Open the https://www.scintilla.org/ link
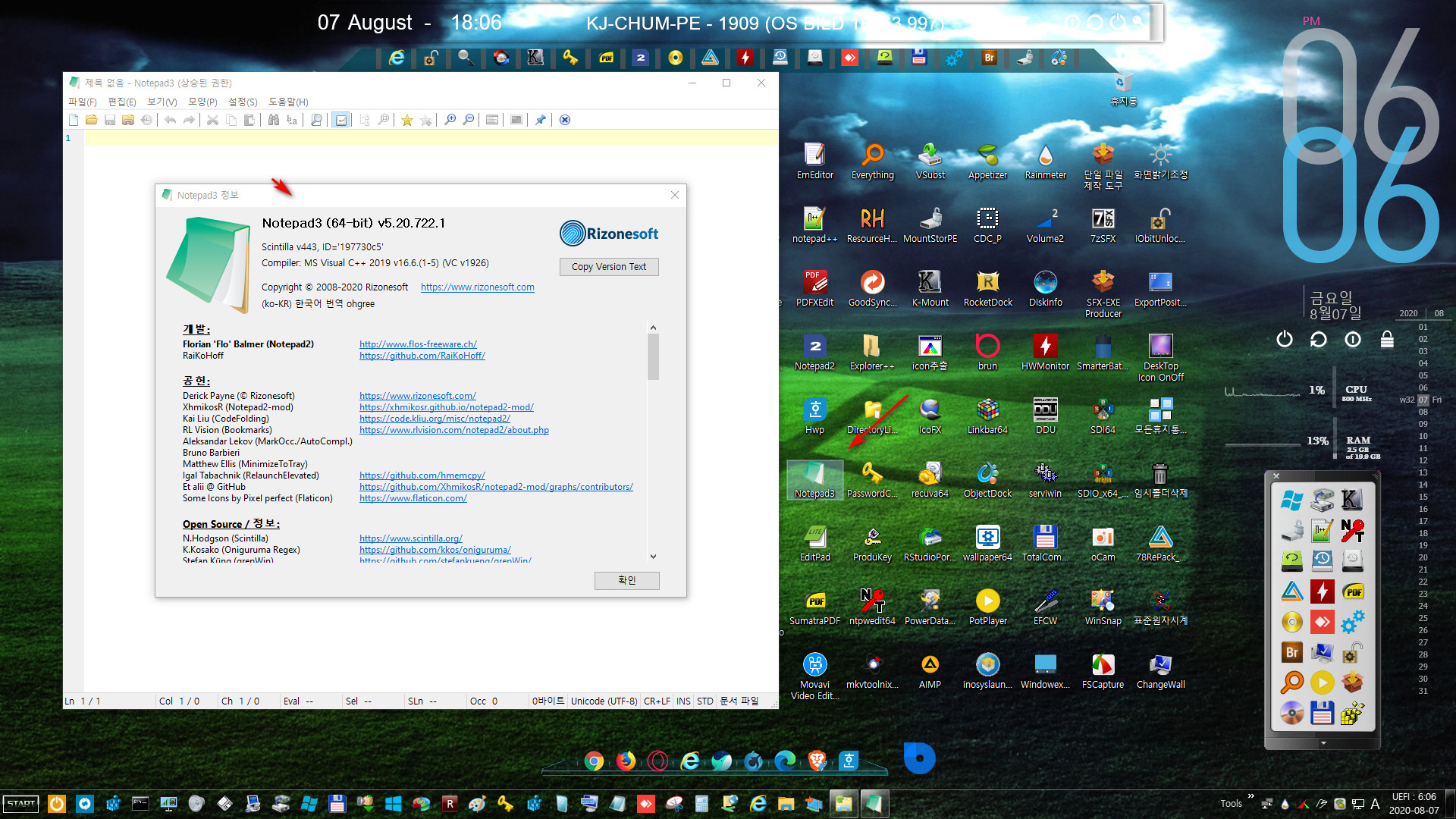The width and height of the screenshot is (1456, 819). click(x=411, y=538)
